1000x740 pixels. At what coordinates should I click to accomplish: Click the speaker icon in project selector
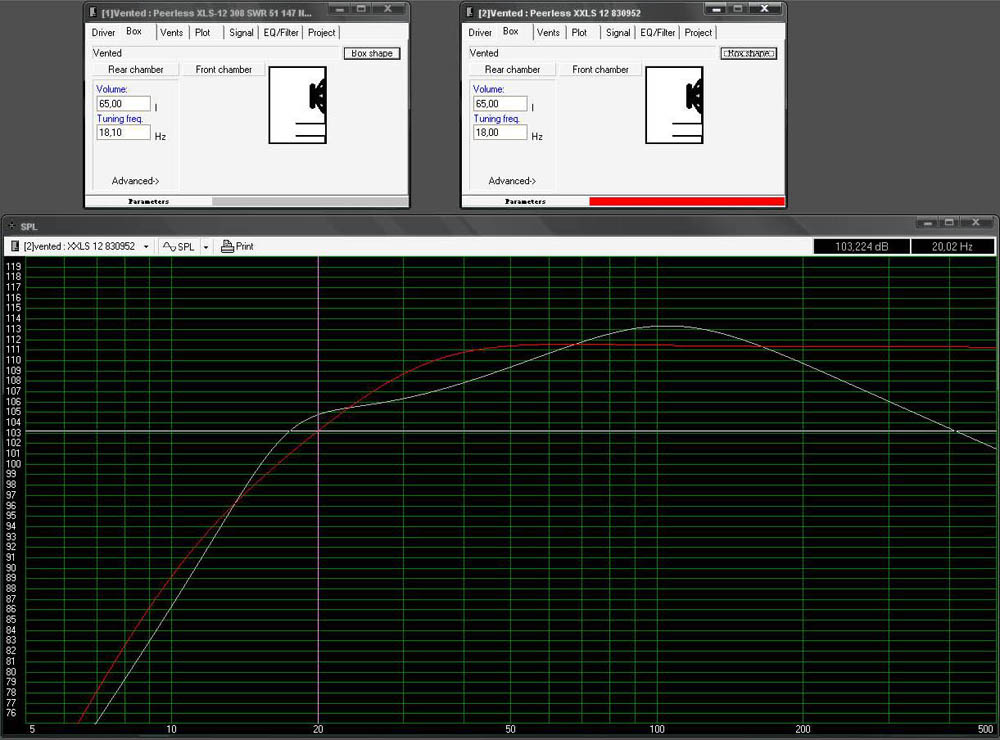click(x=15, y=246)
